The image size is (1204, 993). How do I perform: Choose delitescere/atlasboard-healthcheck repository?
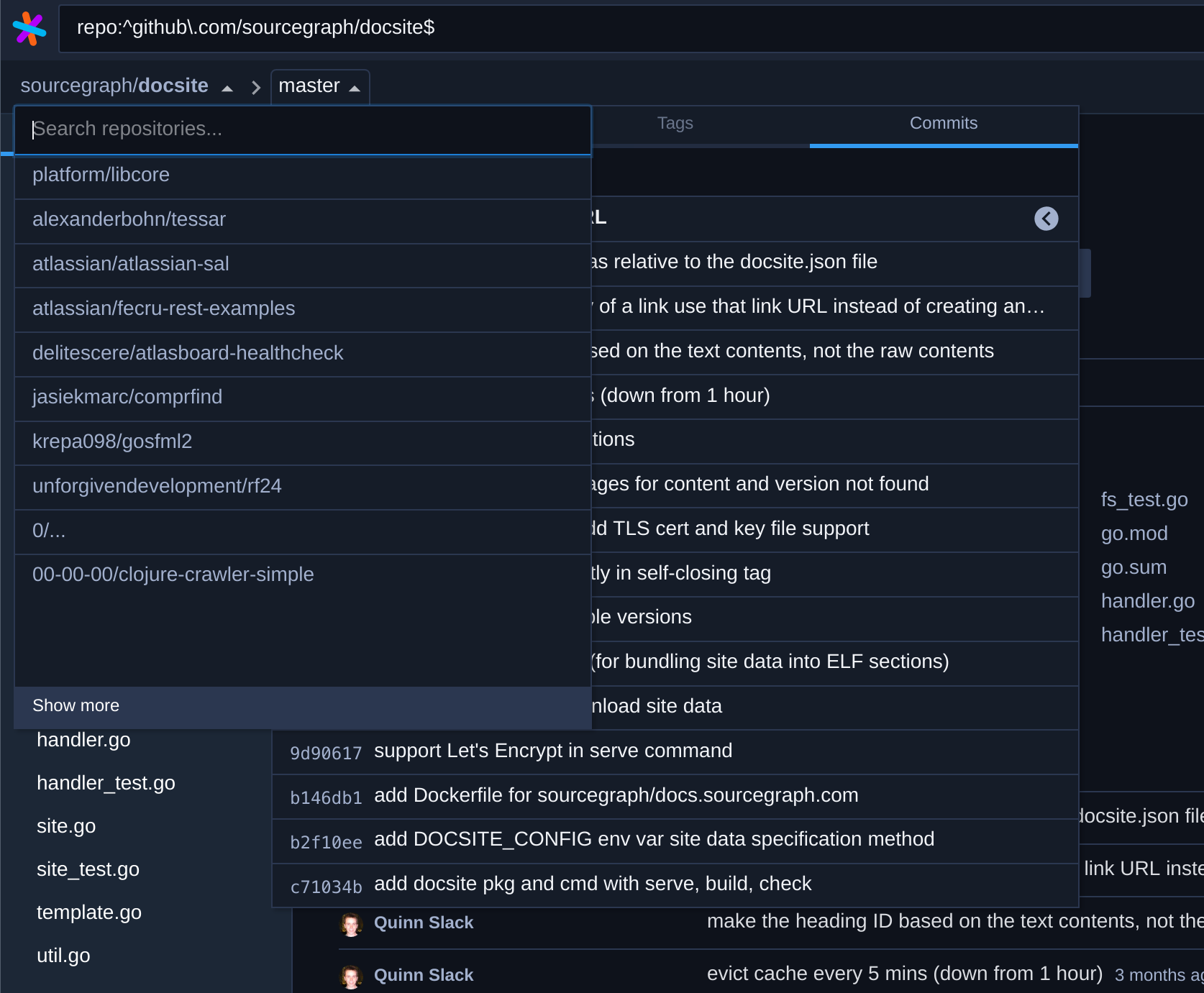tap(303, 354)
